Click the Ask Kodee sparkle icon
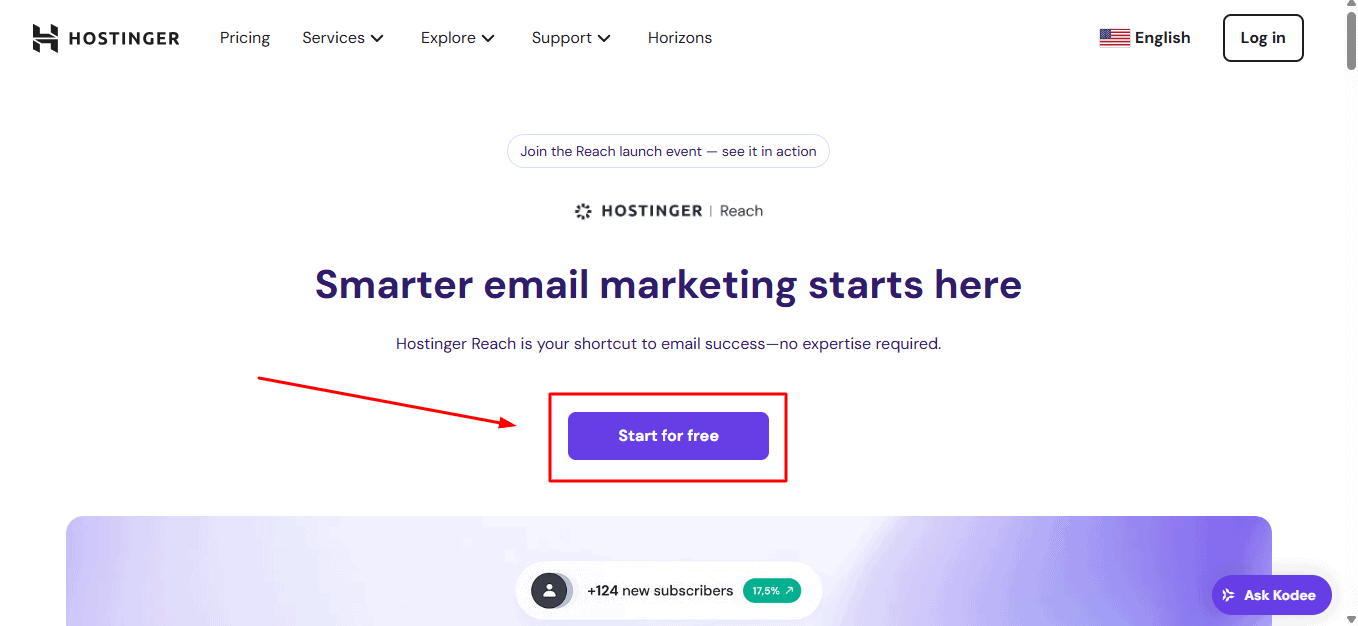The height and width of the screenshot is (626, 1358). (x=1229, y=595)
